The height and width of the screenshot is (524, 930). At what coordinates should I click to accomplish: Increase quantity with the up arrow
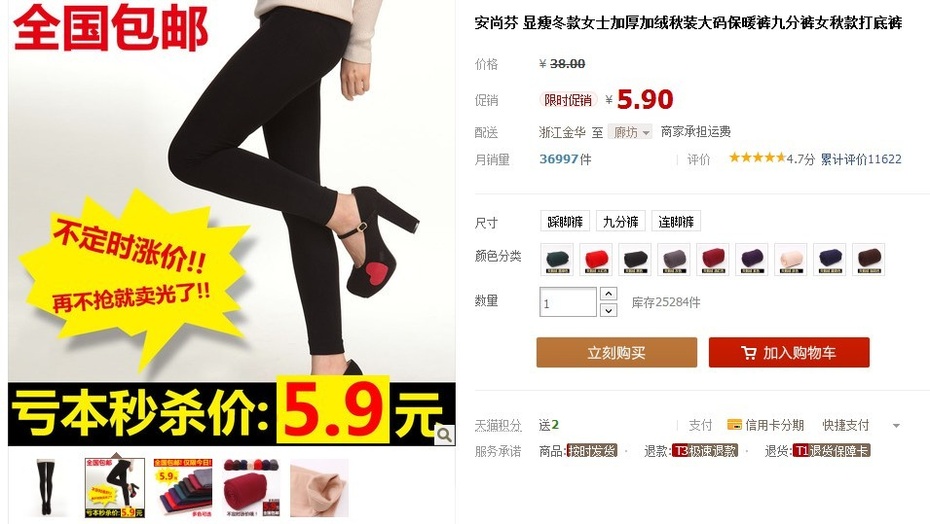pyautogui.click(x=609, y=293)
